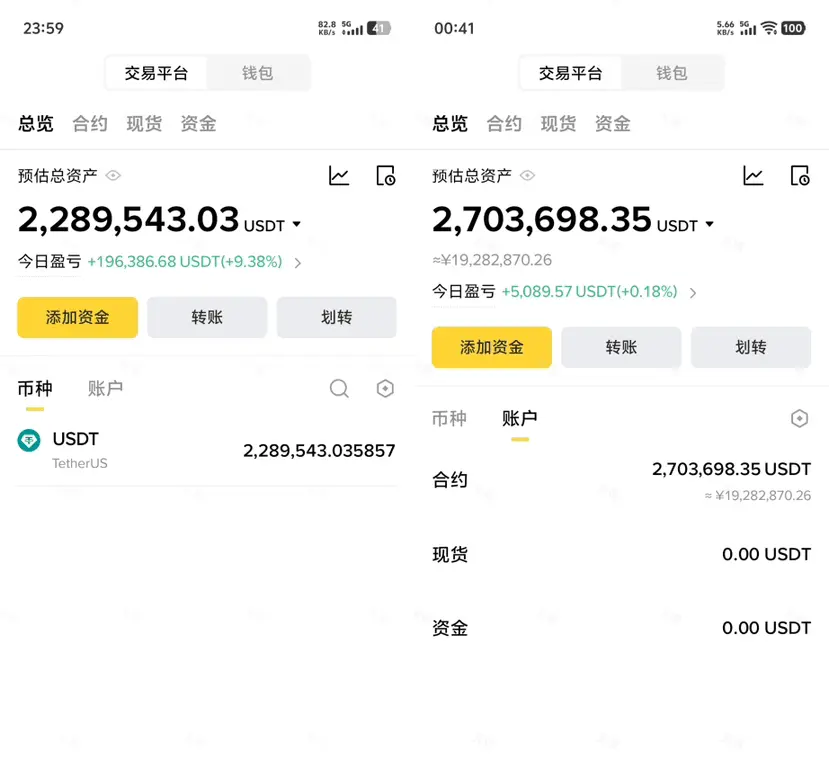Viewport: 829px width, 782px height.
Task: Select 交易平台 toggle in right screen
Action: point(570,72)
